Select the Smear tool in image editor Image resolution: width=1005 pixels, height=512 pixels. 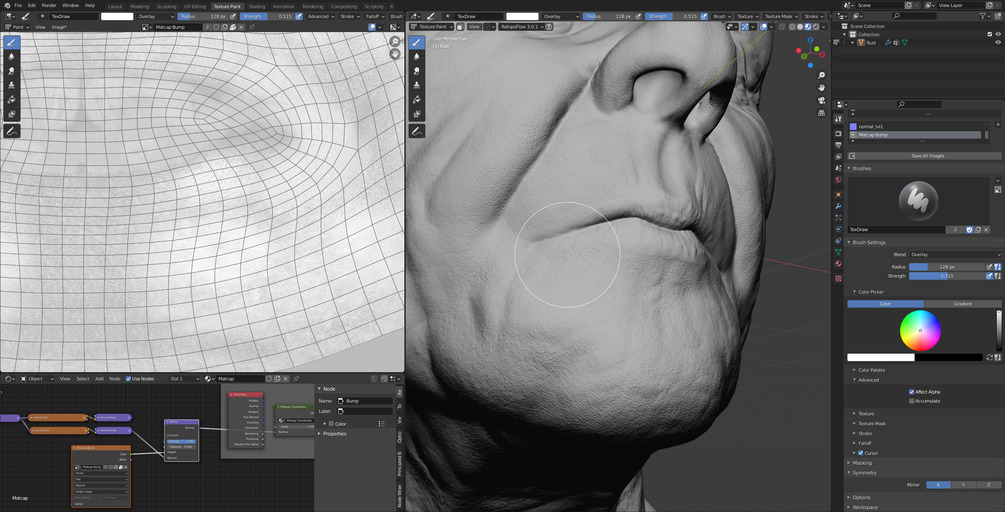[x=11, y=71]
